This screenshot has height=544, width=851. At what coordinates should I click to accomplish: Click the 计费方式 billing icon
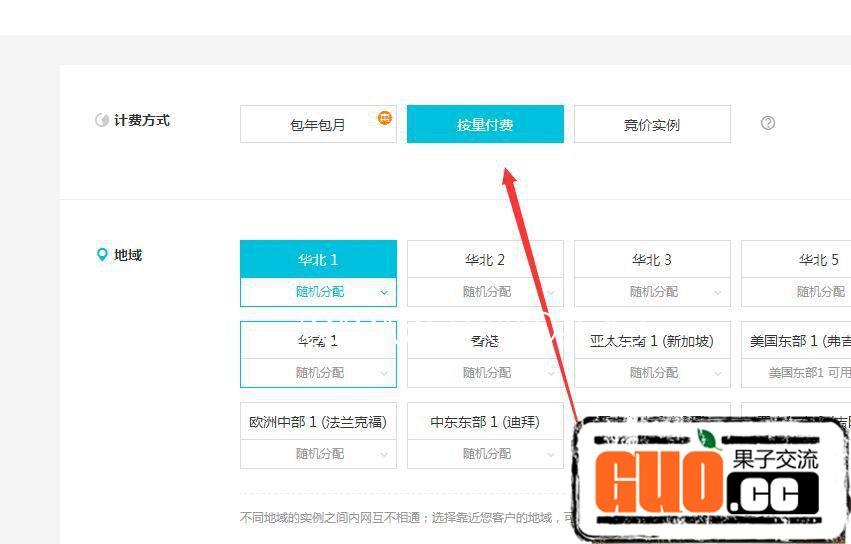(101, 120)
